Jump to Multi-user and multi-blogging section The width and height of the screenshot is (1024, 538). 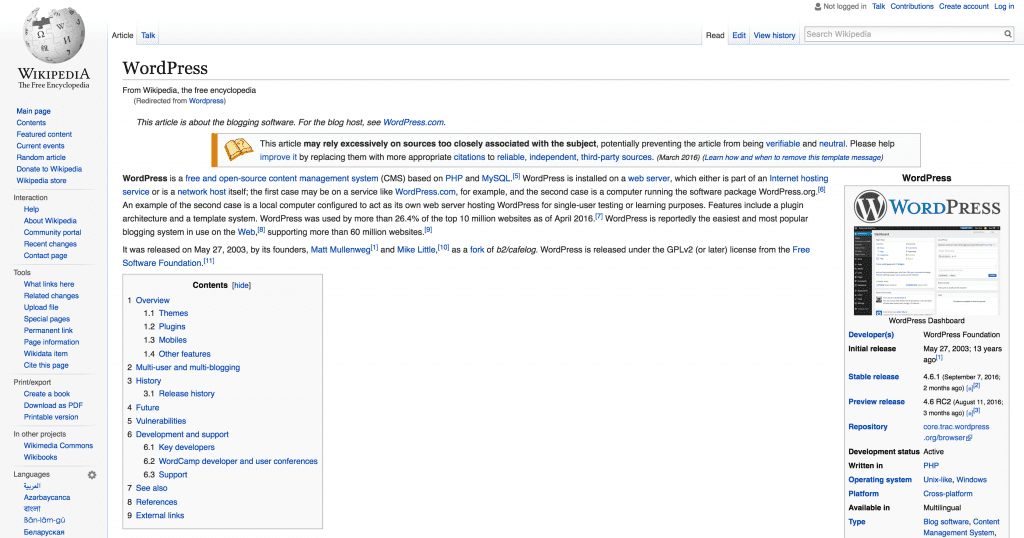187,368
